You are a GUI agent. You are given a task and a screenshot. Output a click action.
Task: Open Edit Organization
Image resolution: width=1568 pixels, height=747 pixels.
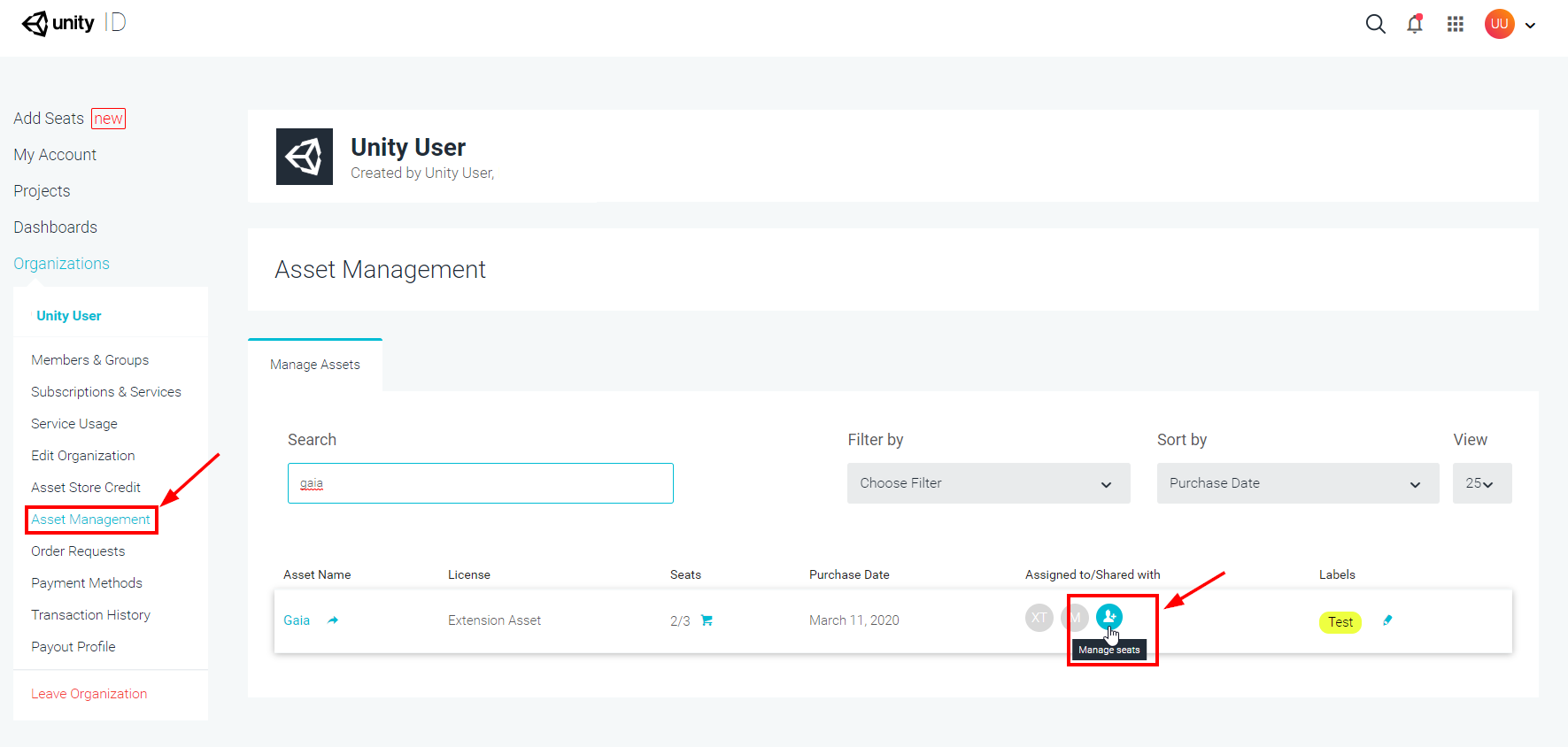(x=83, y=456)
